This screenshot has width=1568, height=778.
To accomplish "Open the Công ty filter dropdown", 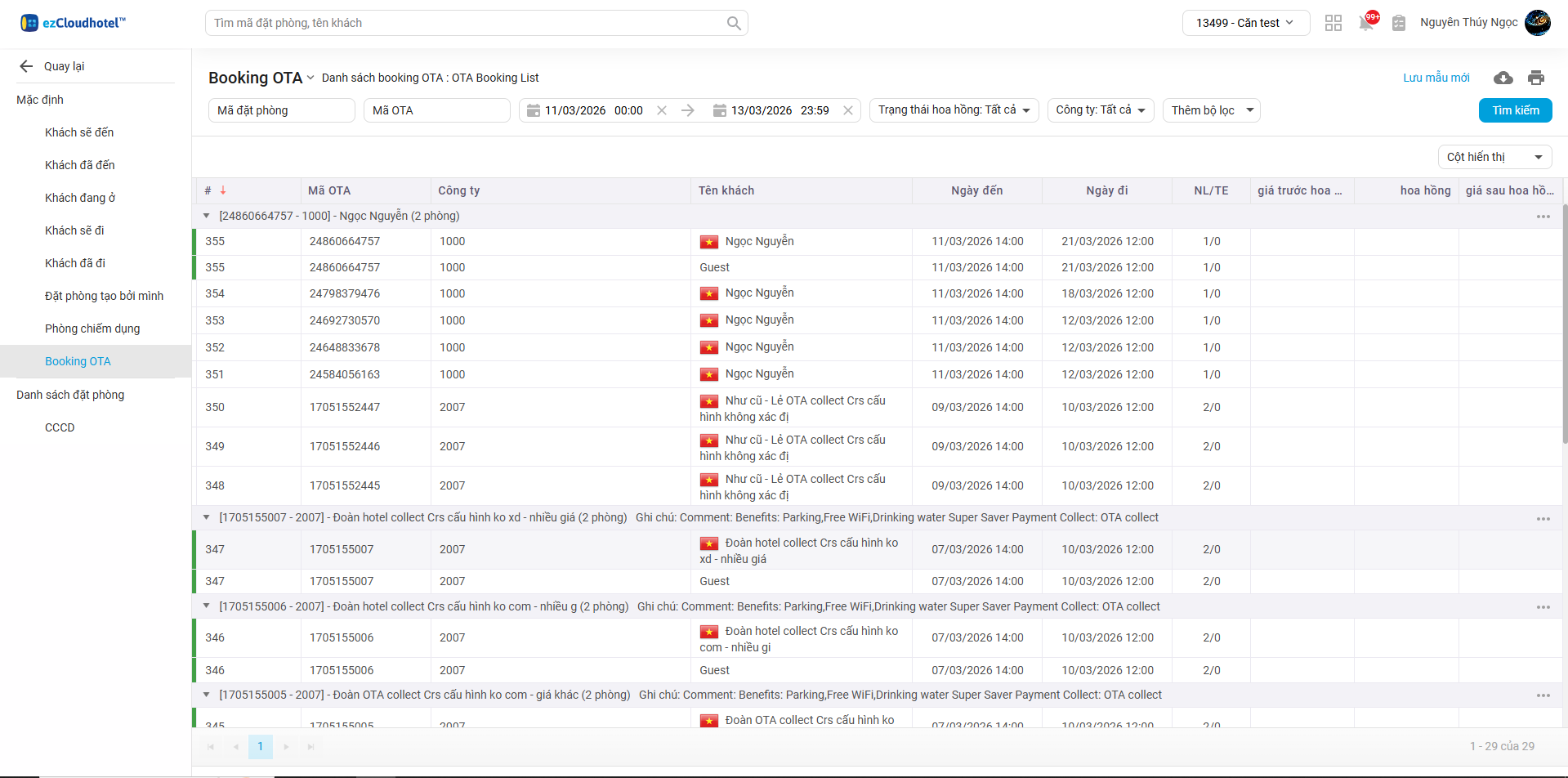I will click(1100, 110).
